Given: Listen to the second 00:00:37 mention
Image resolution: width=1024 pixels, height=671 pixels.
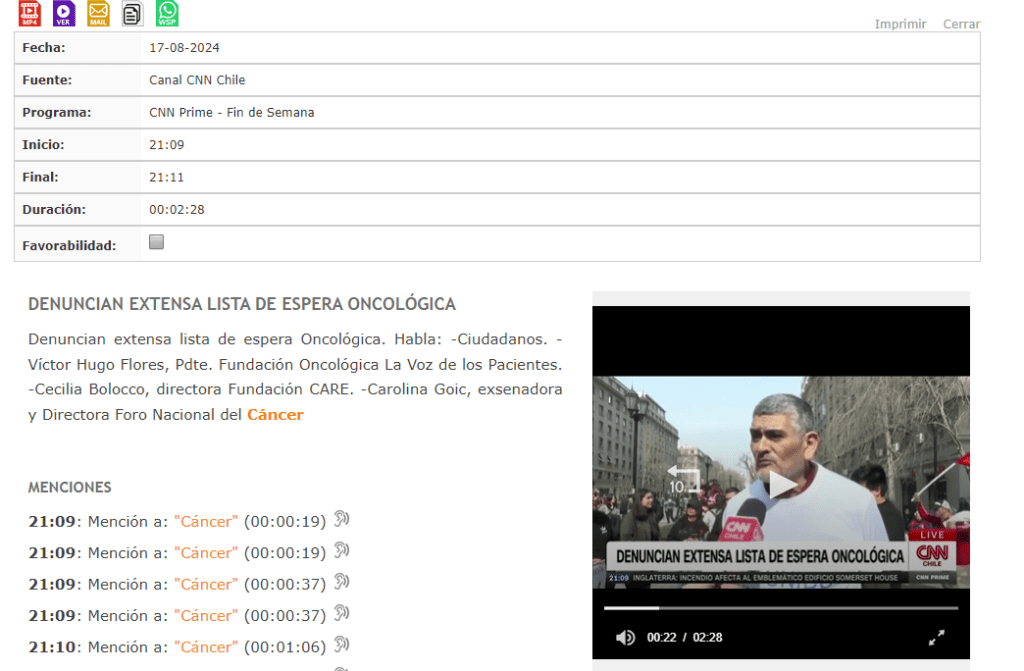Looking at the screenshot, I should [x=342, y=614].
